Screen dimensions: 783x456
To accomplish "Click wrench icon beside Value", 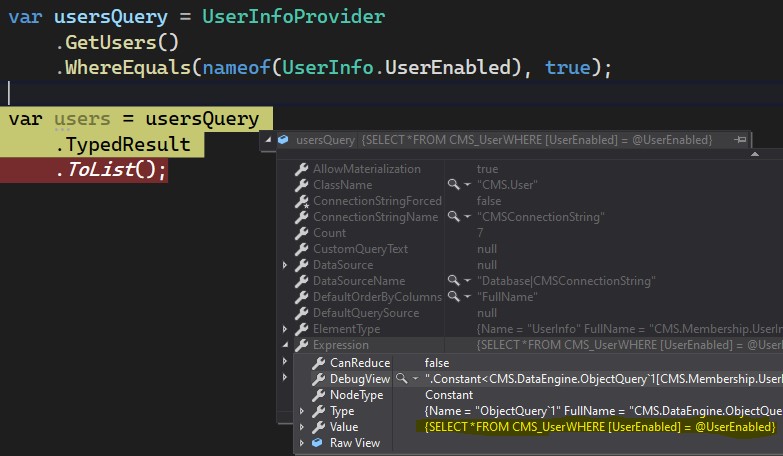I will pyautogui.click(x=318, y=427).
